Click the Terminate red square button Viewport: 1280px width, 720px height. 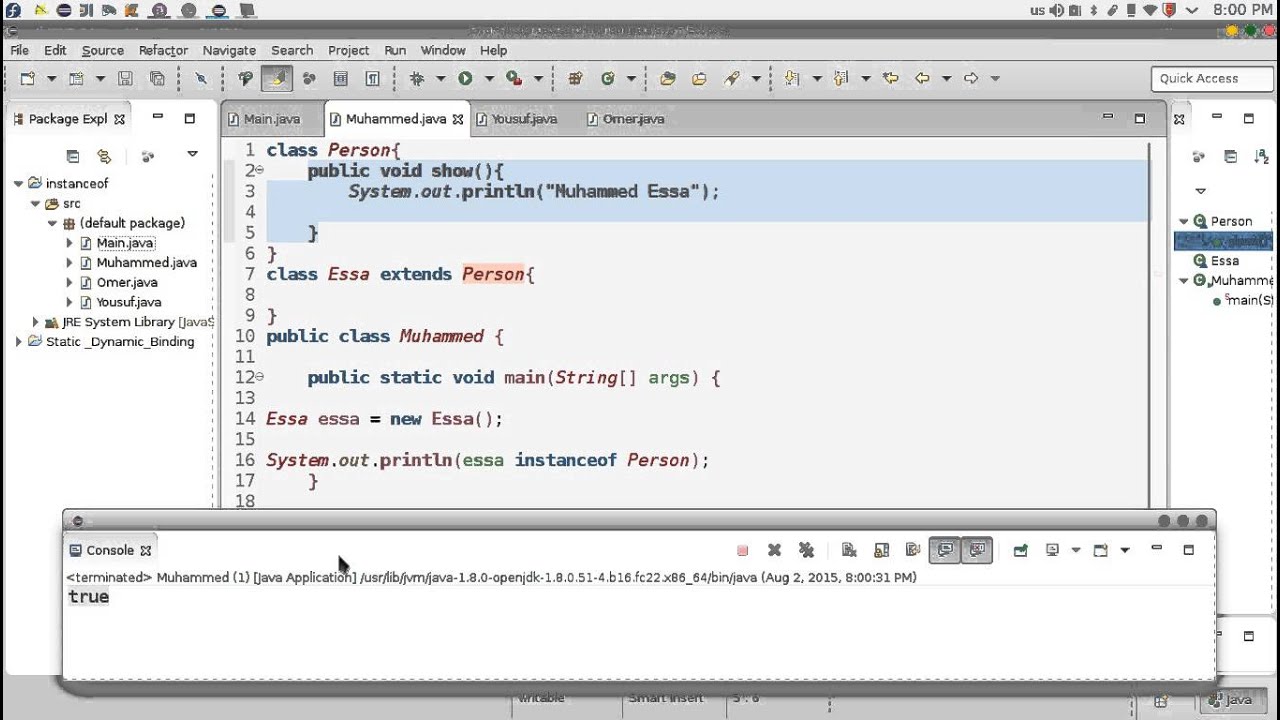742,550
